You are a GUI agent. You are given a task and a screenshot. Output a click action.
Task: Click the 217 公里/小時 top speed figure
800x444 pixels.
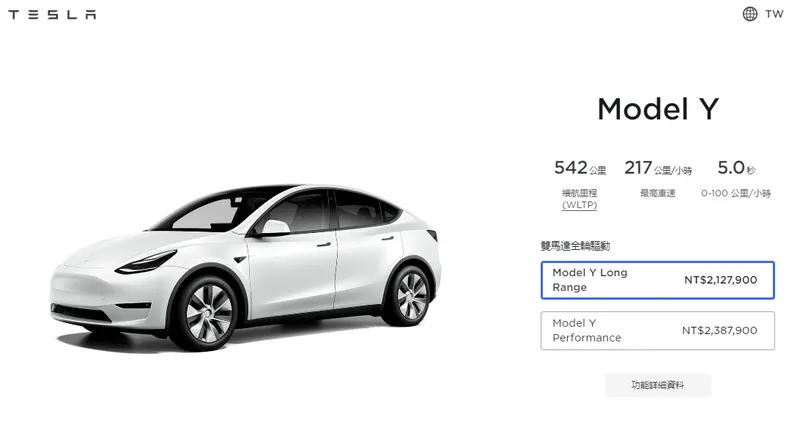point(658,168)
